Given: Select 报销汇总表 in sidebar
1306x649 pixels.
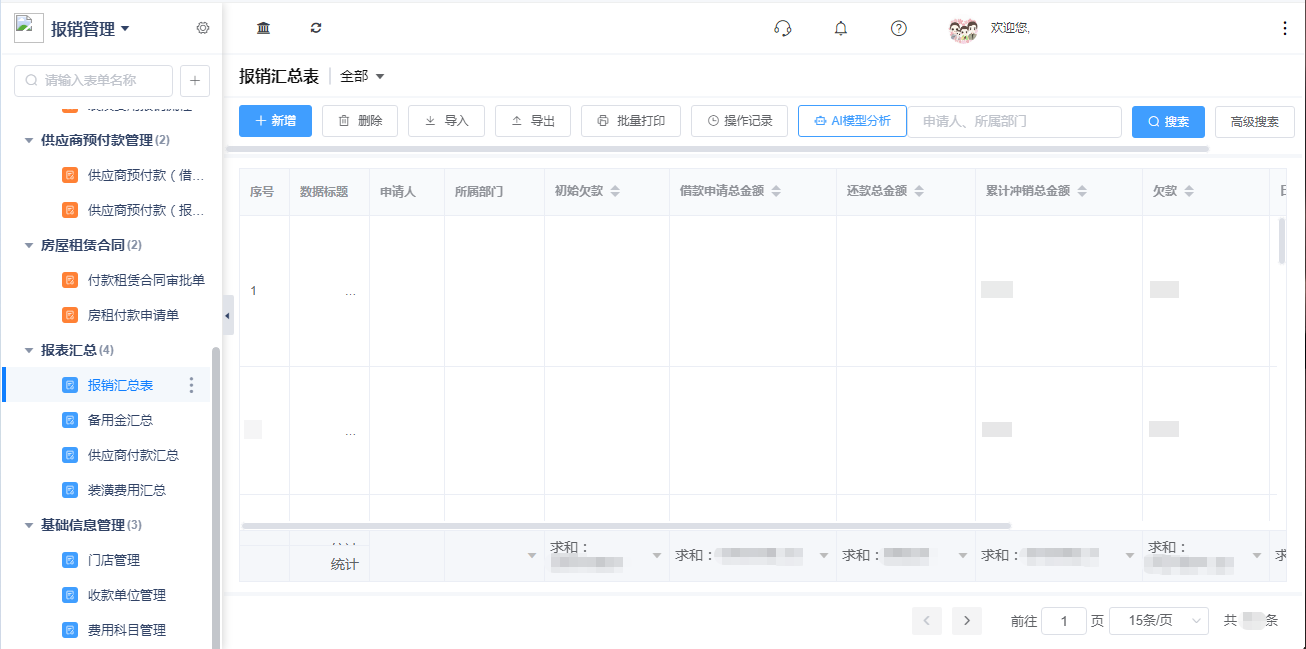Looking at the screenshot, I should click(x=120, y=385).
